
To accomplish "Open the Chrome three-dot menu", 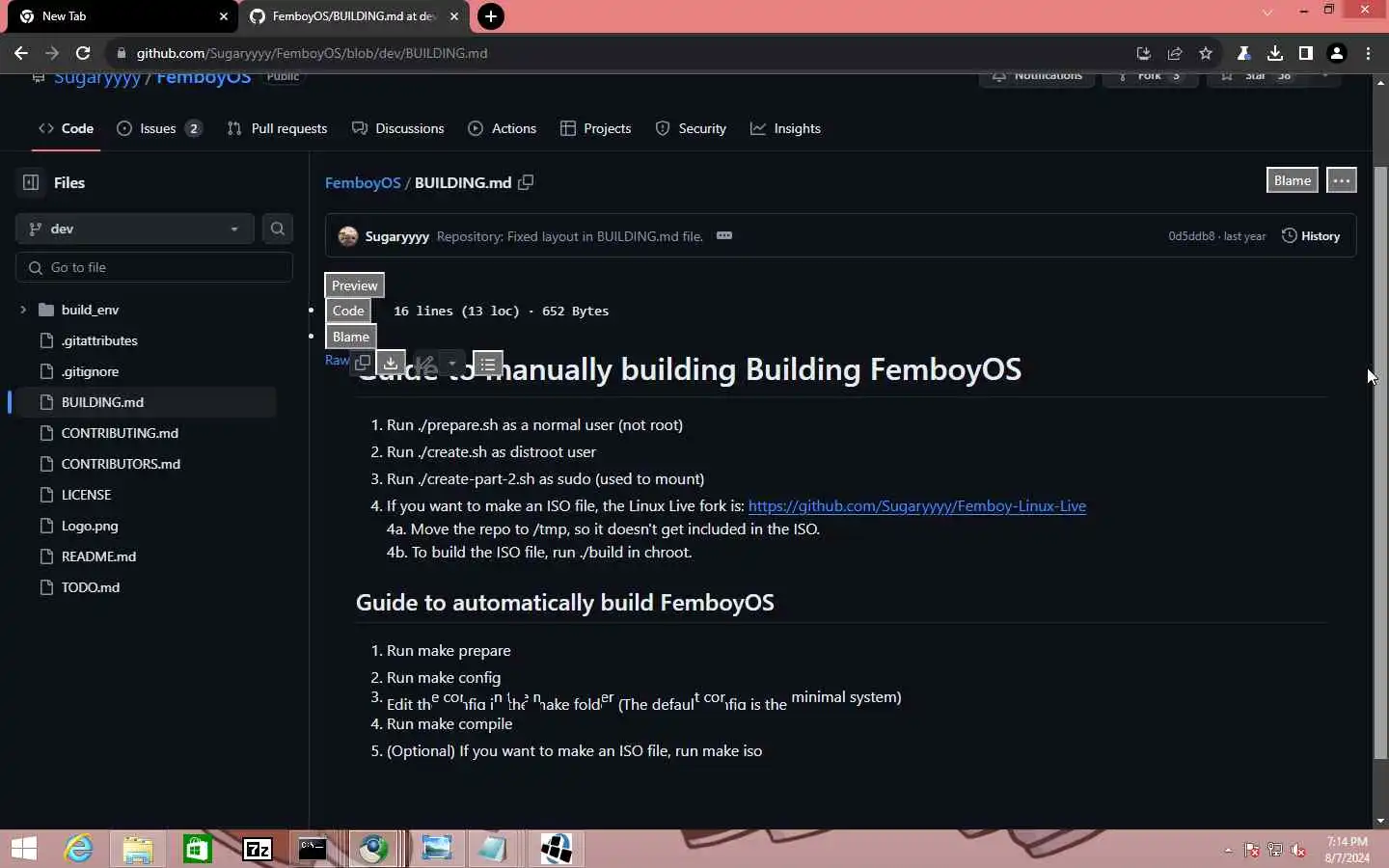I will pyautogui.click(x=1368, y=53).
